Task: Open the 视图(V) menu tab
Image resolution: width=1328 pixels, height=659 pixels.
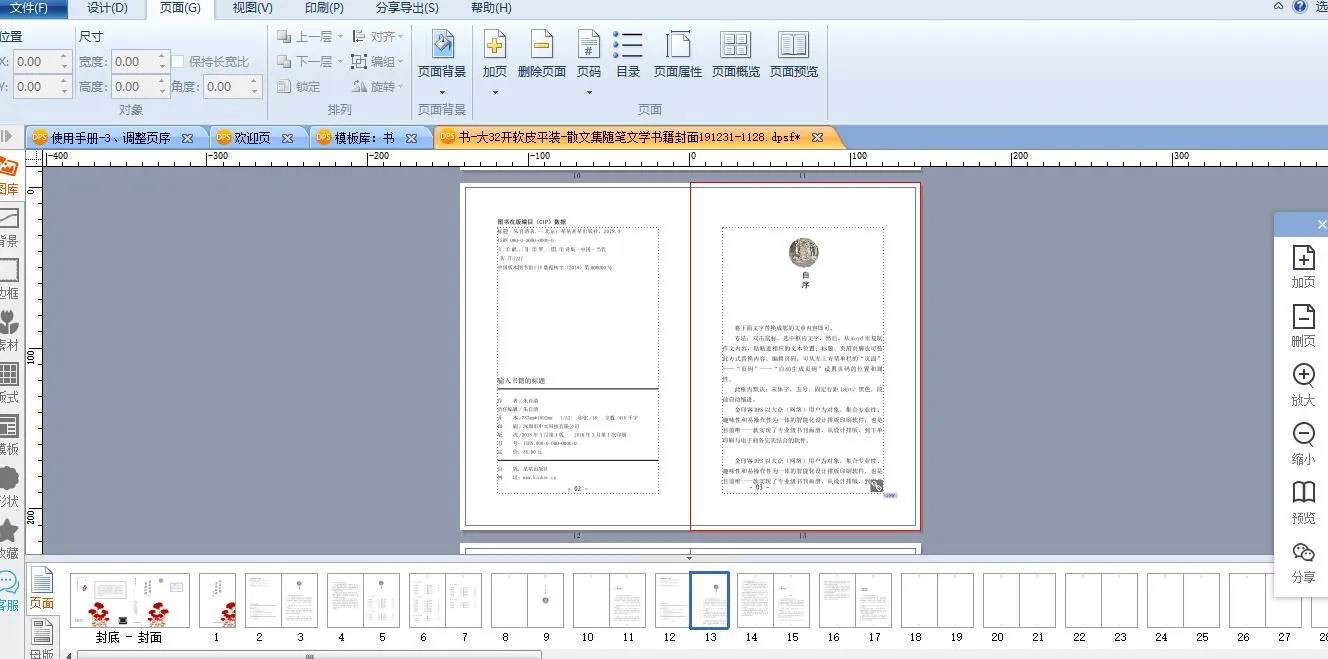Action: (x=252, y=8)
